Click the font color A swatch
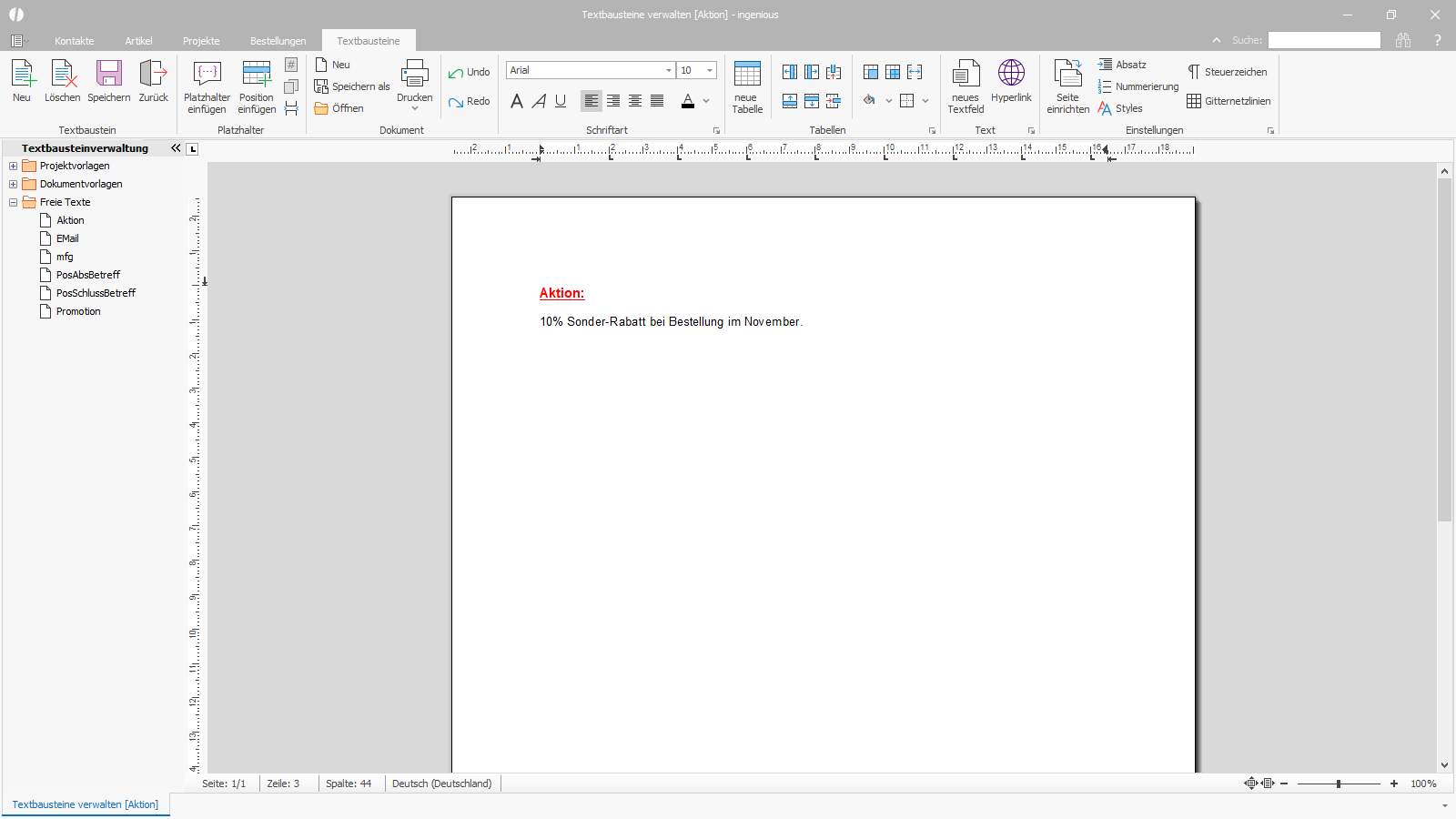Image resolution: width=1456 pixels, height=819 pixels. point(688,101)
